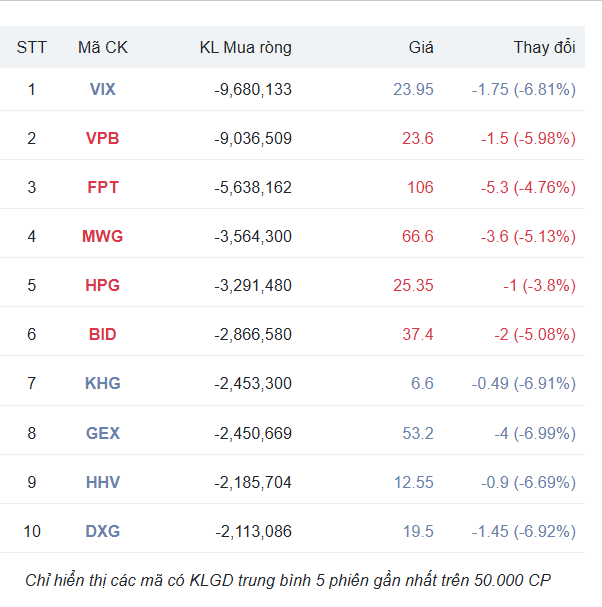
Task: Click the Mã CK column header
Action: click(x=103, y=48)
